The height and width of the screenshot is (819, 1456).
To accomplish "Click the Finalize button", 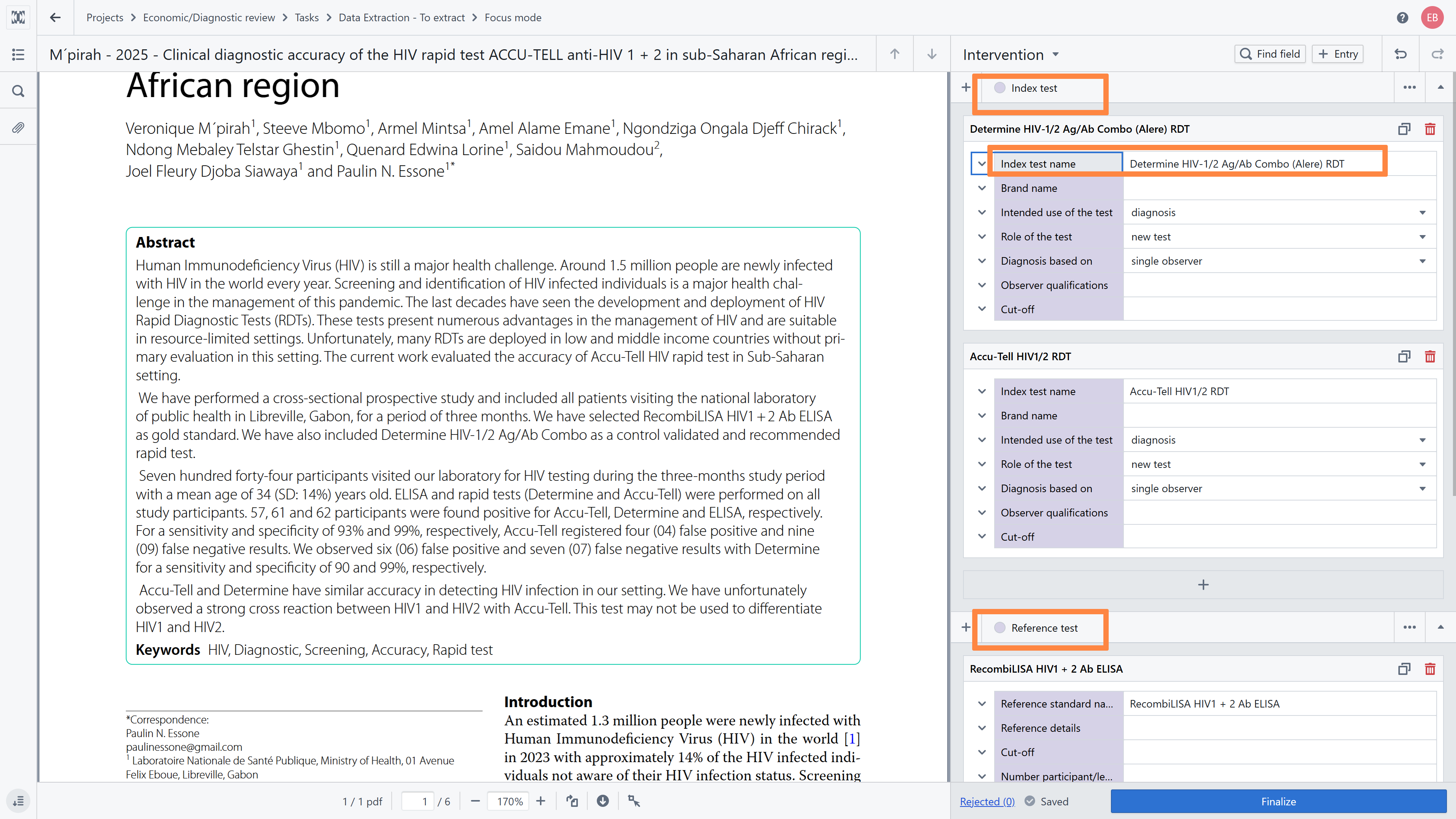I will 1278,802.
